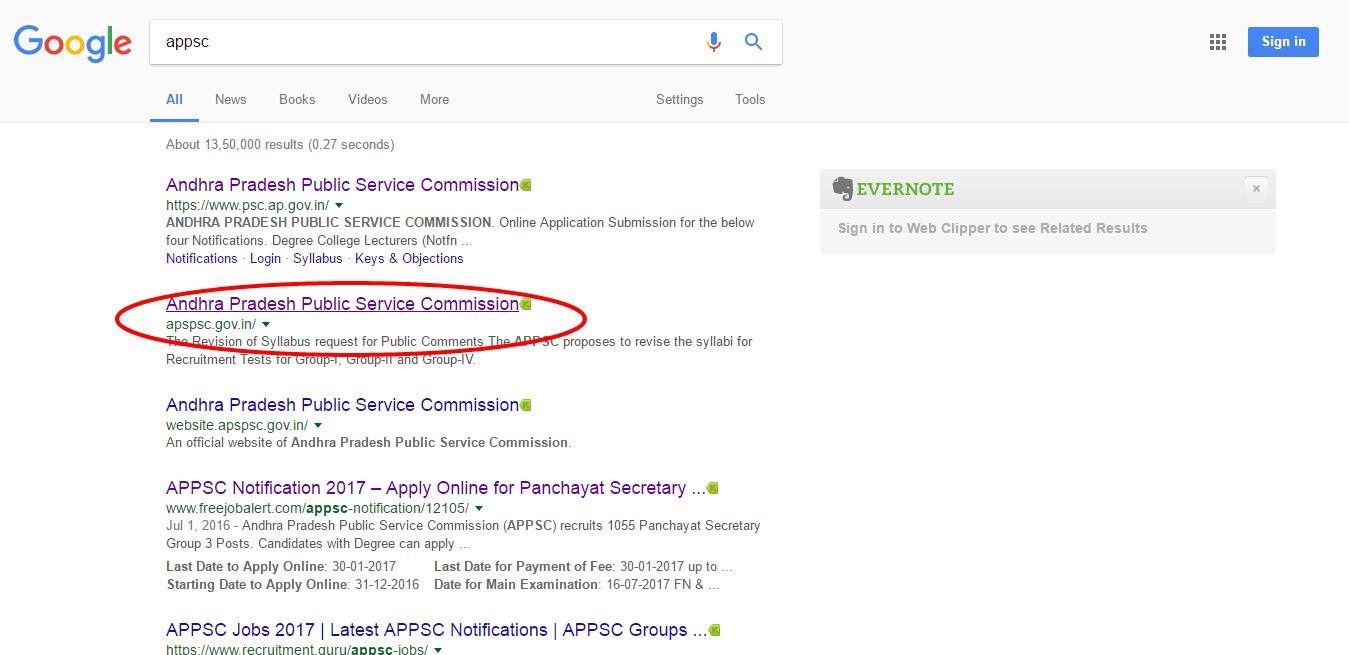
Task: Open the Login sitelink
Action: pyautogui.click(x=265, y=258)
